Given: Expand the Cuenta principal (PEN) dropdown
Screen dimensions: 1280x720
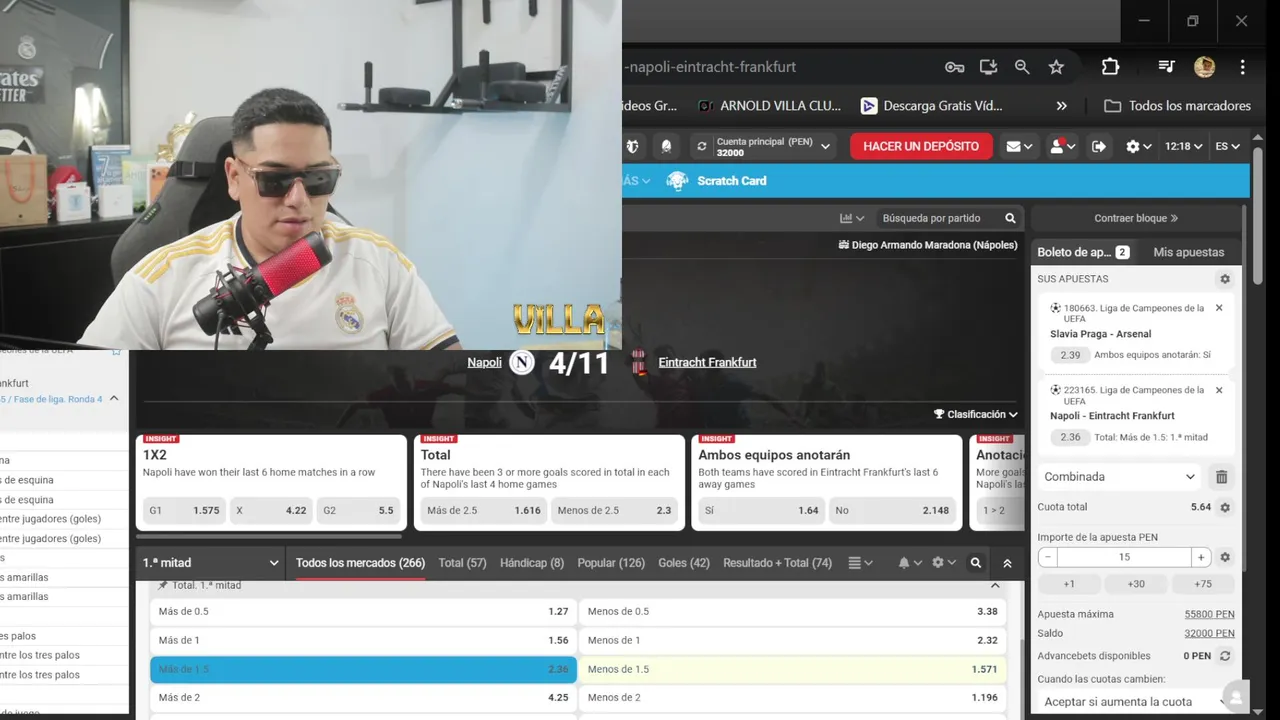Looking at the screenshot, I should [x=825, y=146].
